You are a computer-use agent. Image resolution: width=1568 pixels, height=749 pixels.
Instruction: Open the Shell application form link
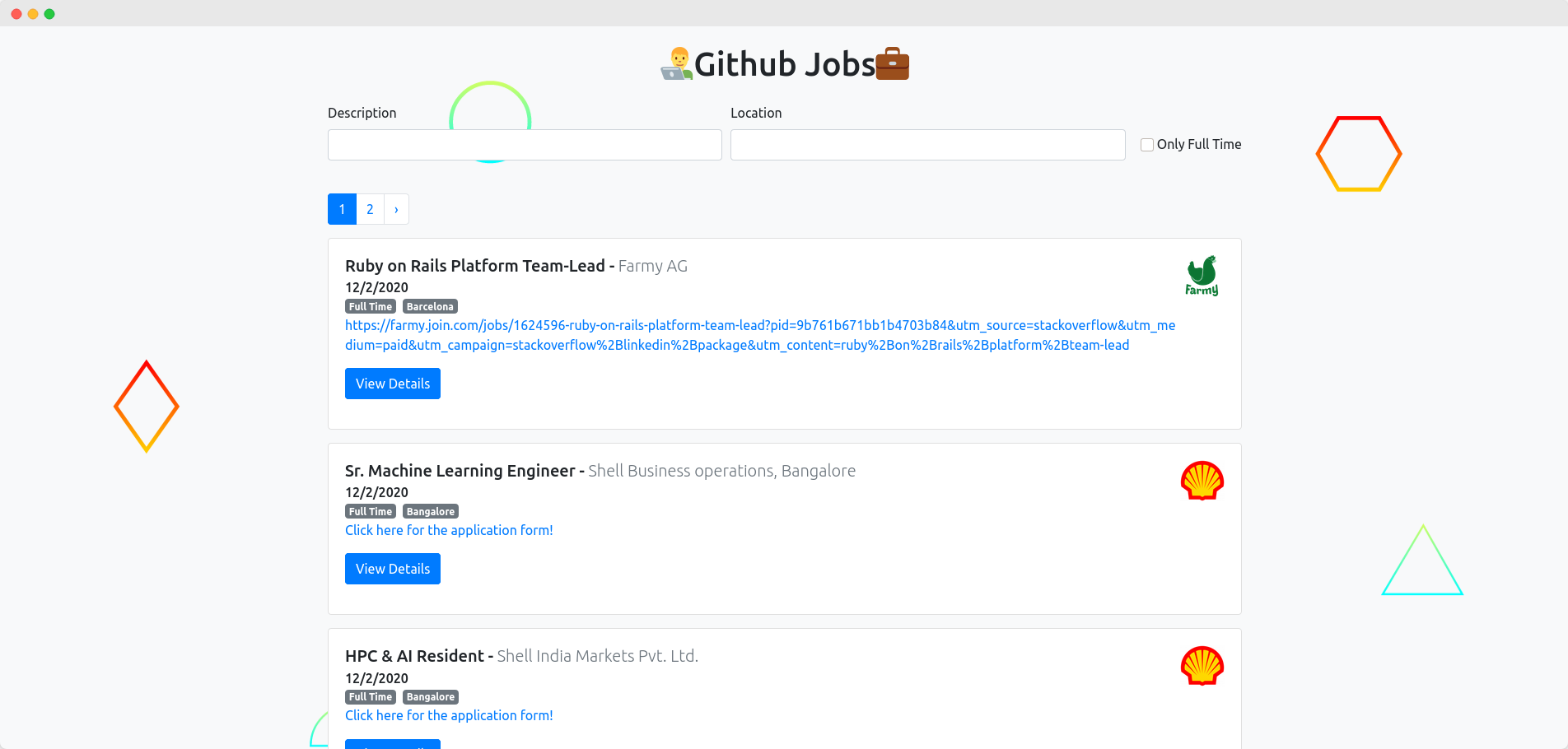click(x=448, y=530)
